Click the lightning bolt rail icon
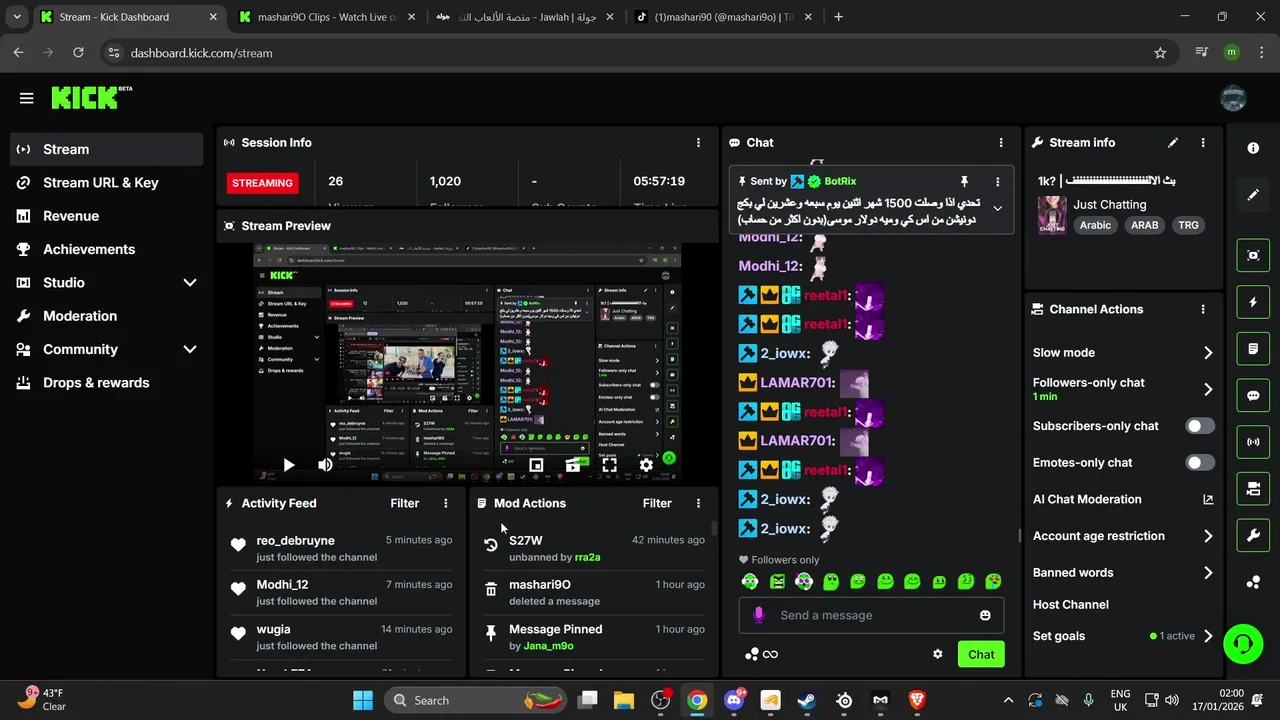 pyautogui.click(x=1253, y=302)
